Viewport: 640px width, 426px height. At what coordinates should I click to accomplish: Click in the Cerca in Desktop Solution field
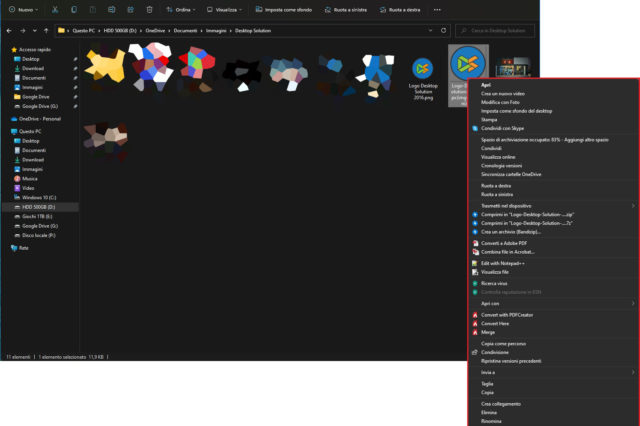click(495, 31)
